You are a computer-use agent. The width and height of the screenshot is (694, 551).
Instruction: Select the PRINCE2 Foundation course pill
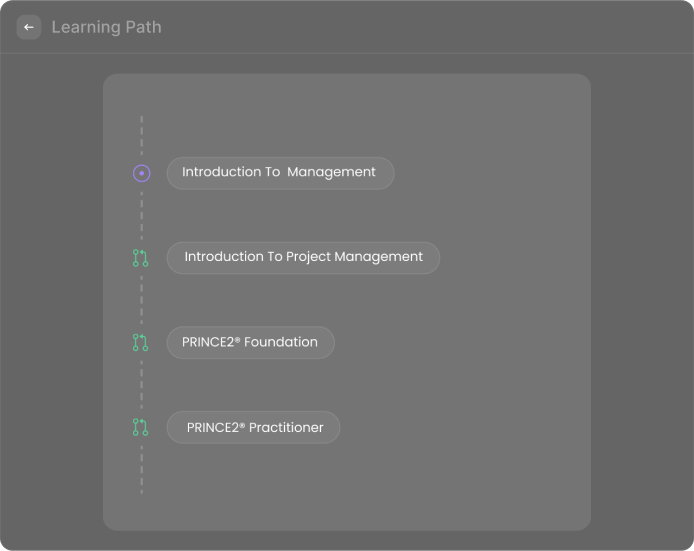pos(250,343)
